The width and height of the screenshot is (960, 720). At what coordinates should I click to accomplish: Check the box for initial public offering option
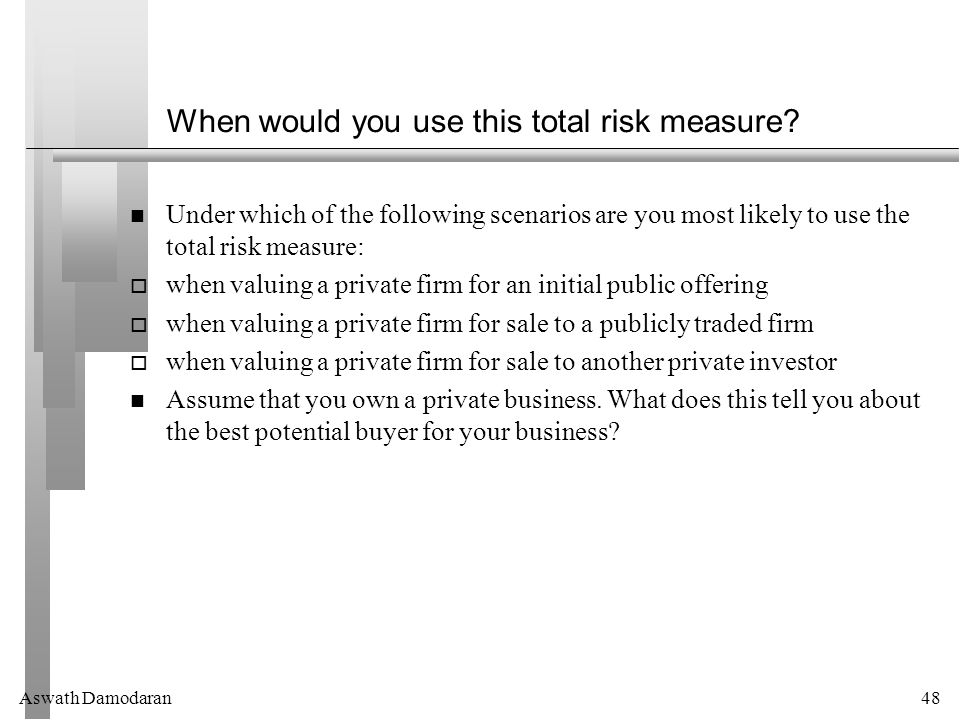pos(139,286)
